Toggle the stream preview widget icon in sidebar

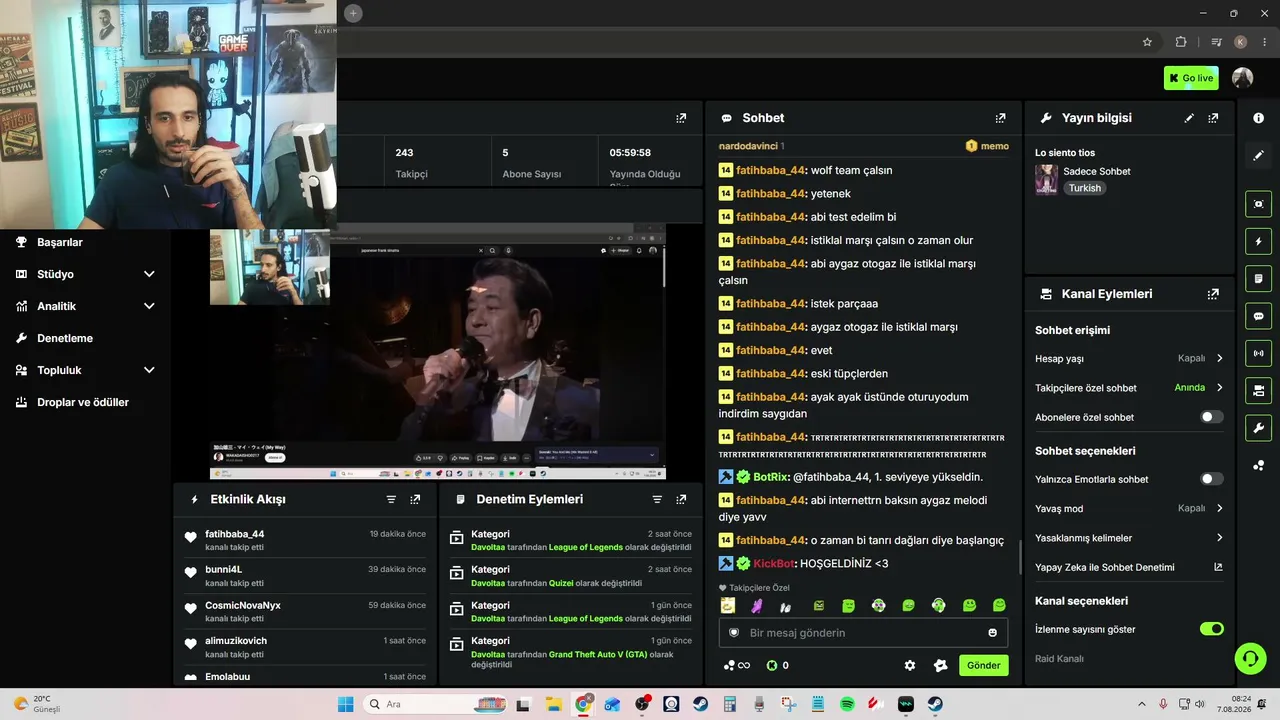coord(1258,204)
